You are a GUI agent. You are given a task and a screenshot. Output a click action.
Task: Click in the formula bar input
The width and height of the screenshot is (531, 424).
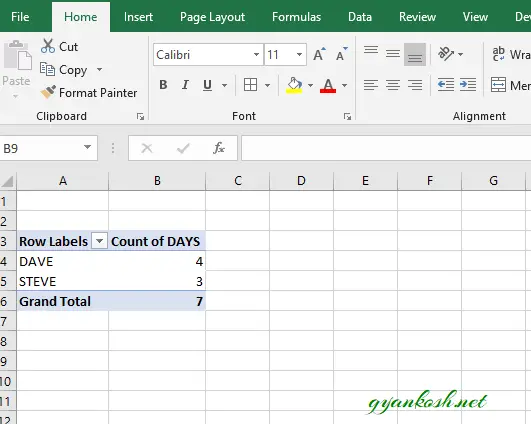pyautogui.click(x=386, y=148)
